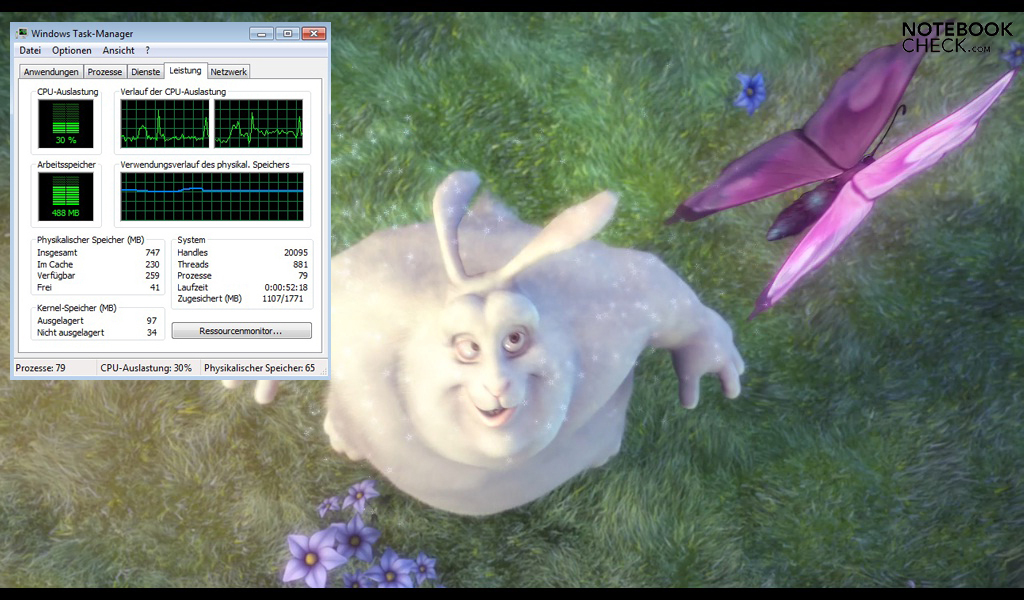The width and height of the screenshot is (1024, 600).
Task: Switch to the Anwendungen tab
Action: coord(51,72)
